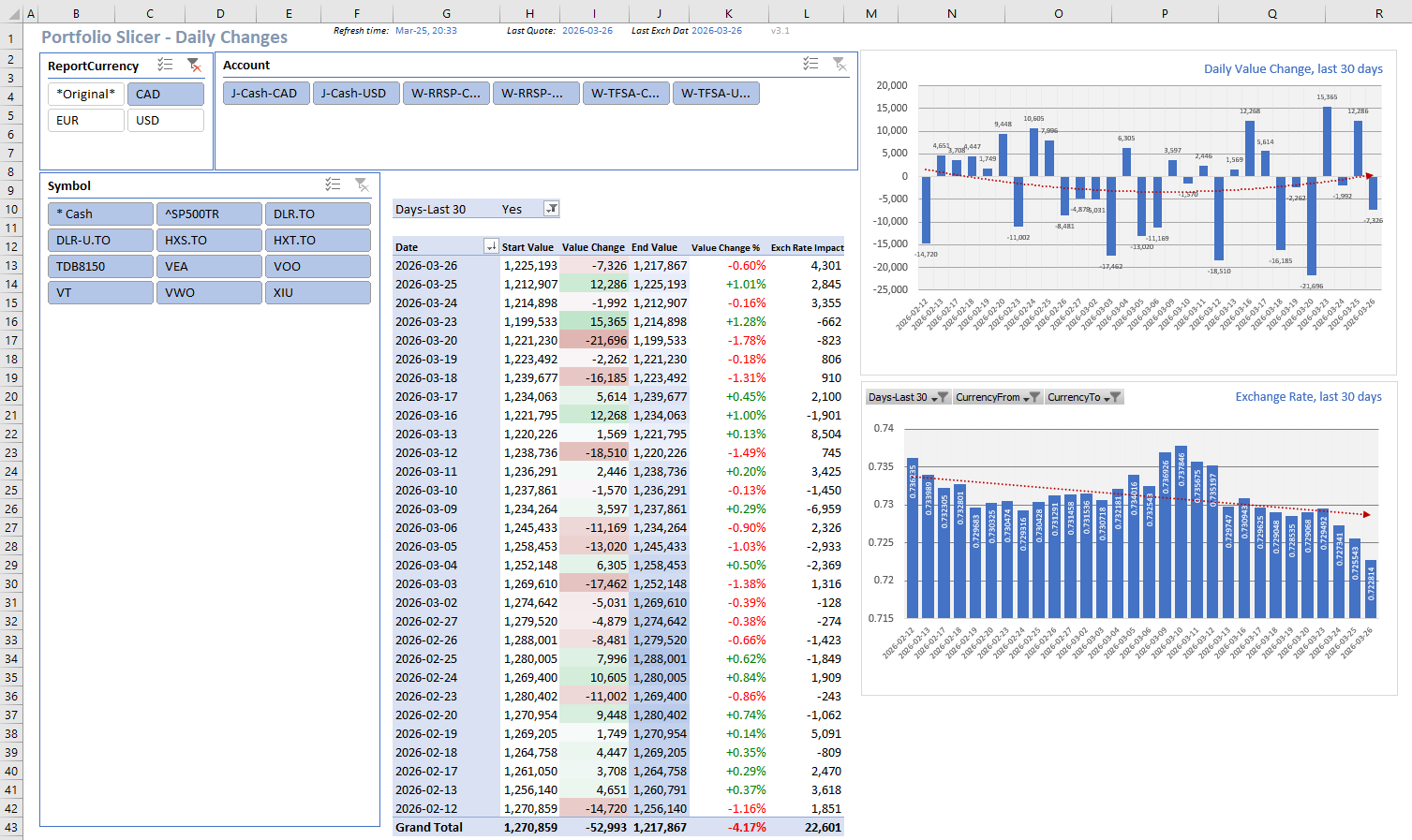Select row 43 header

click(x=11, y=827)
